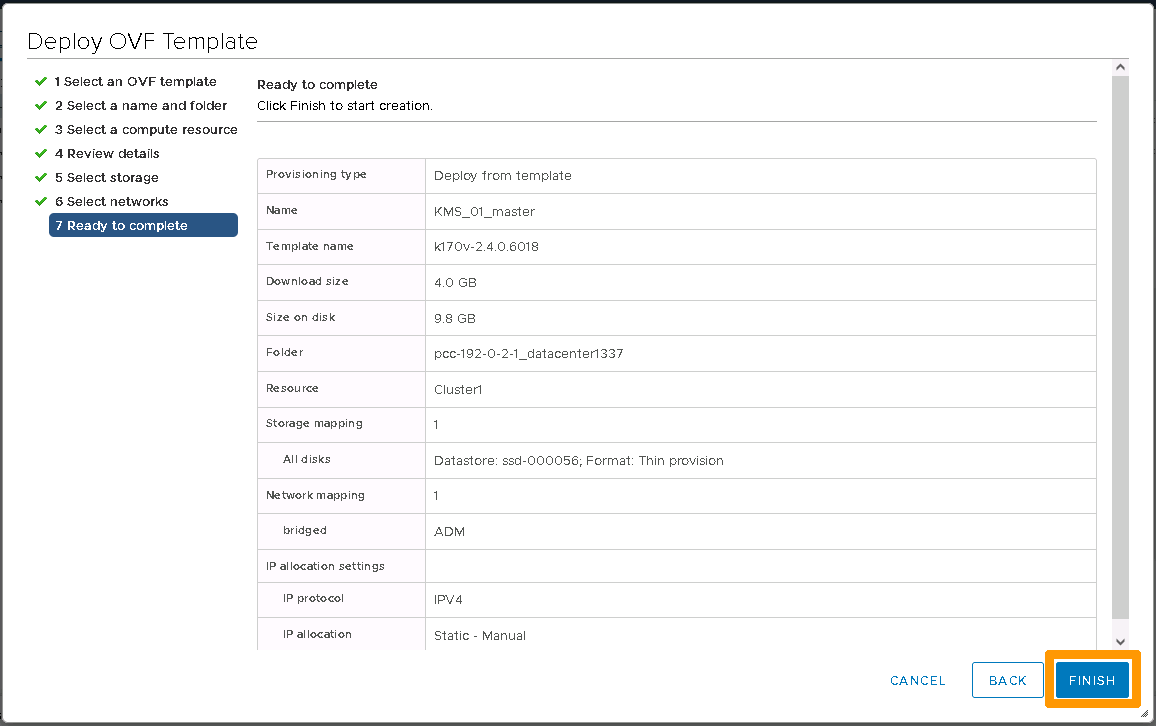
Task: Click the scrollbar down arrow
Action: pyautogui.click(x=1120, y=641)
